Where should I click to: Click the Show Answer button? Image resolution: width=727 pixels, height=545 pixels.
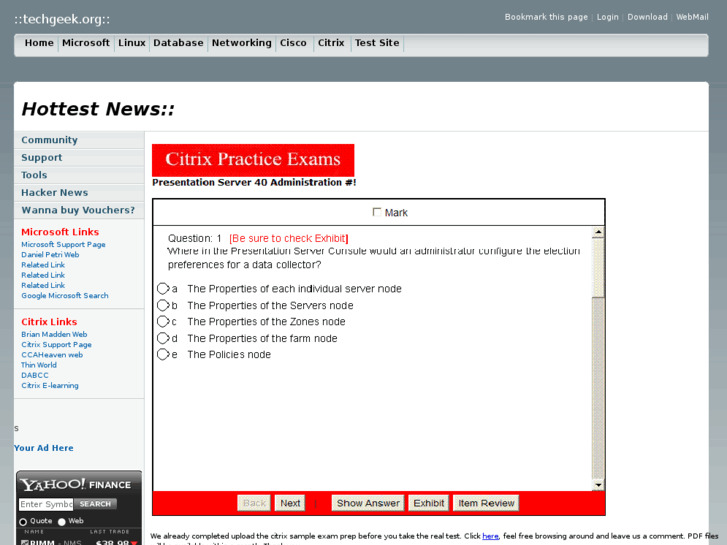point(368,503)
